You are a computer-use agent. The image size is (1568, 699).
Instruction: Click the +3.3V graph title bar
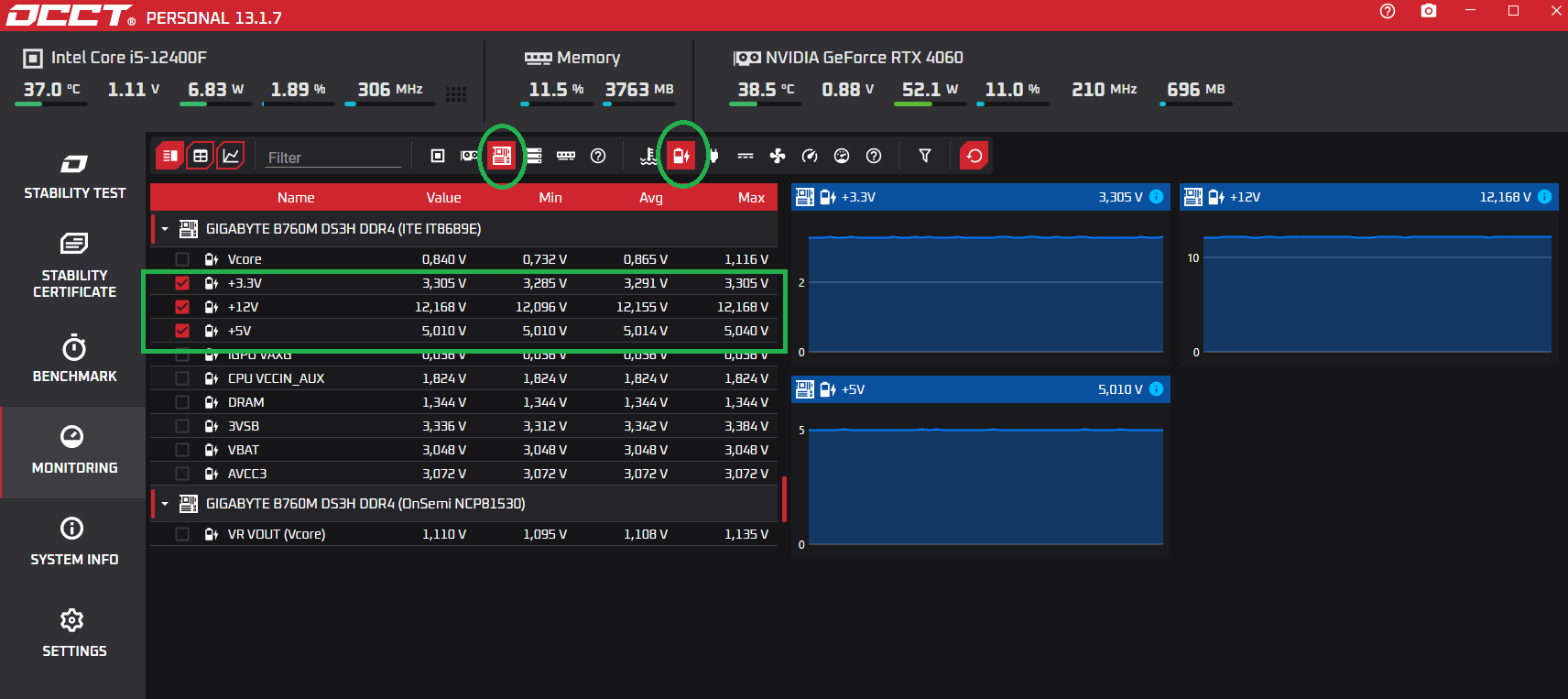click(x=981, y=197)
